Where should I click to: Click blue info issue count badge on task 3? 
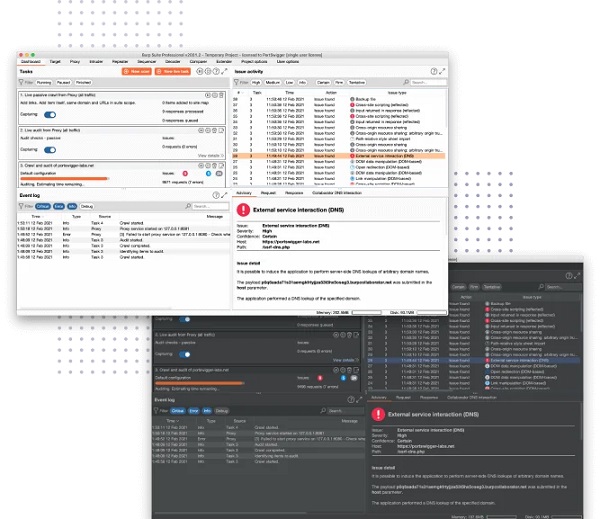click(x=208, y=173)
